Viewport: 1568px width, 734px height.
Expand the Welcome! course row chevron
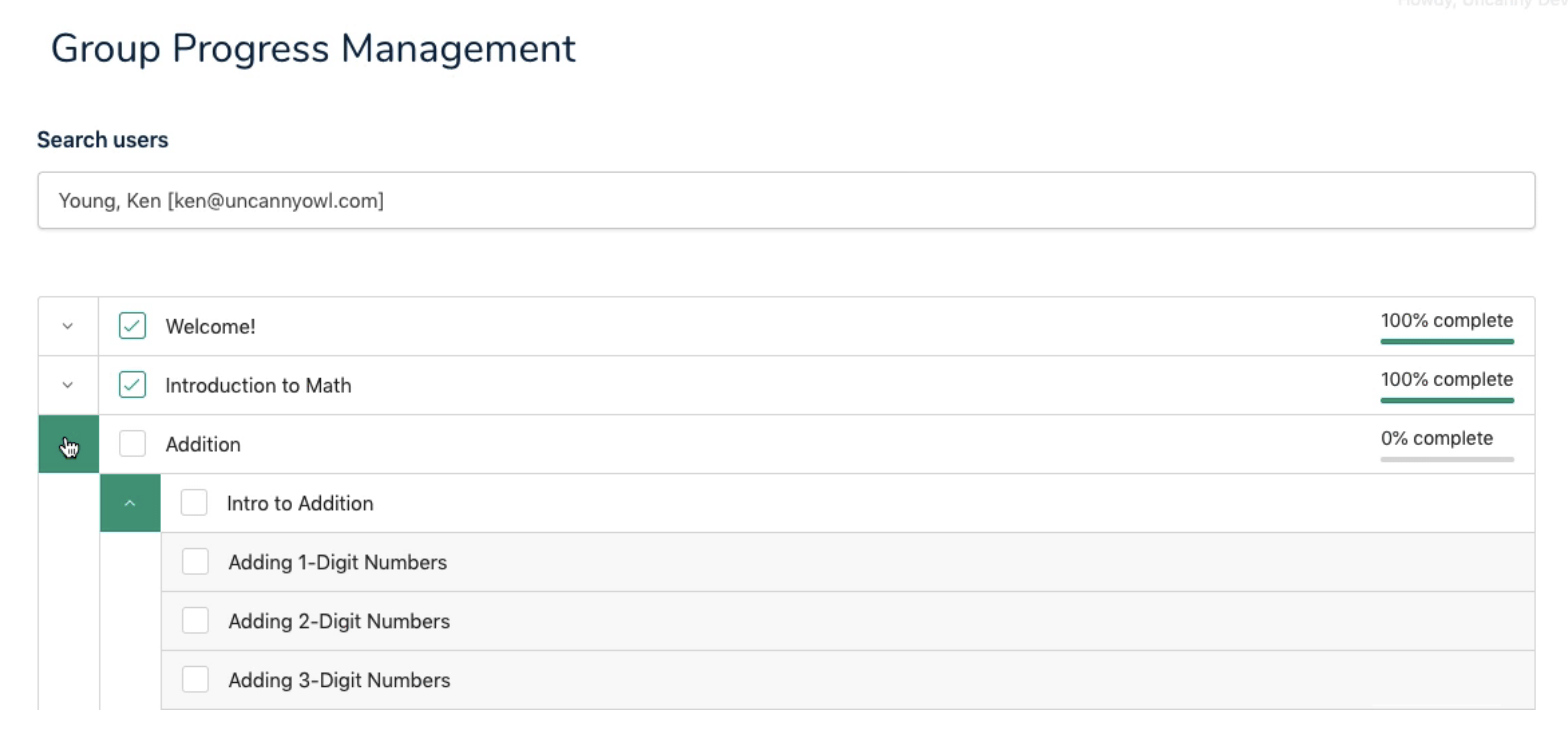tap(68, 326)
